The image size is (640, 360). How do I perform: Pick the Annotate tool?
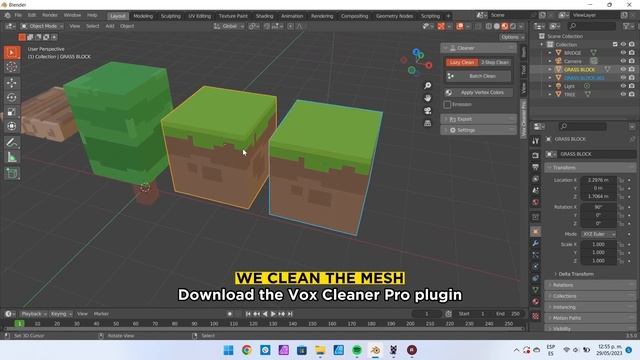tap(12, 142)
